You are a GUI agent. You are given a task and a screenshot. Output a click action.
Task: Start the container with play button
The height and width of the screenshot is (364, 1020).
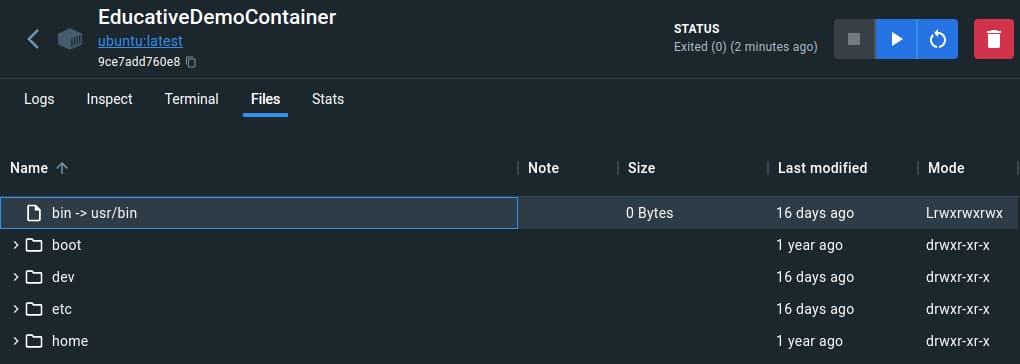896,39
